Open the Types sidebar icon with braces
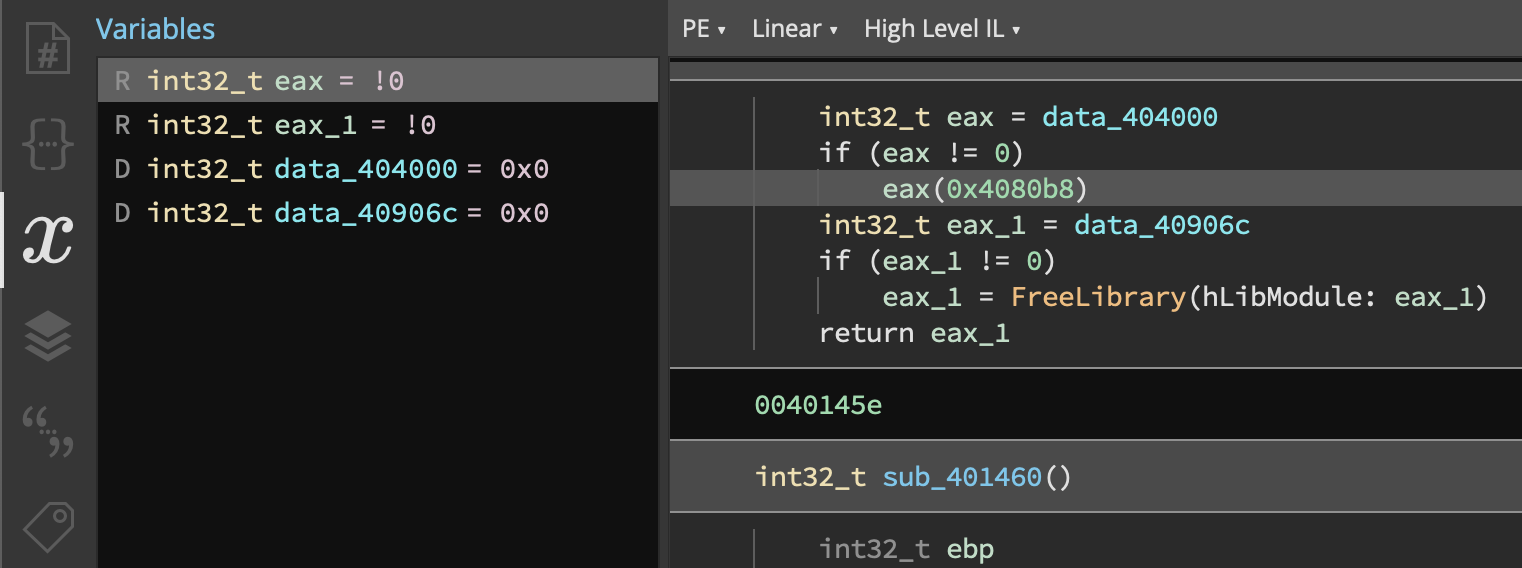Image resolution: width=1522 pixels, height=568 pixels. (x=47, y=145)
